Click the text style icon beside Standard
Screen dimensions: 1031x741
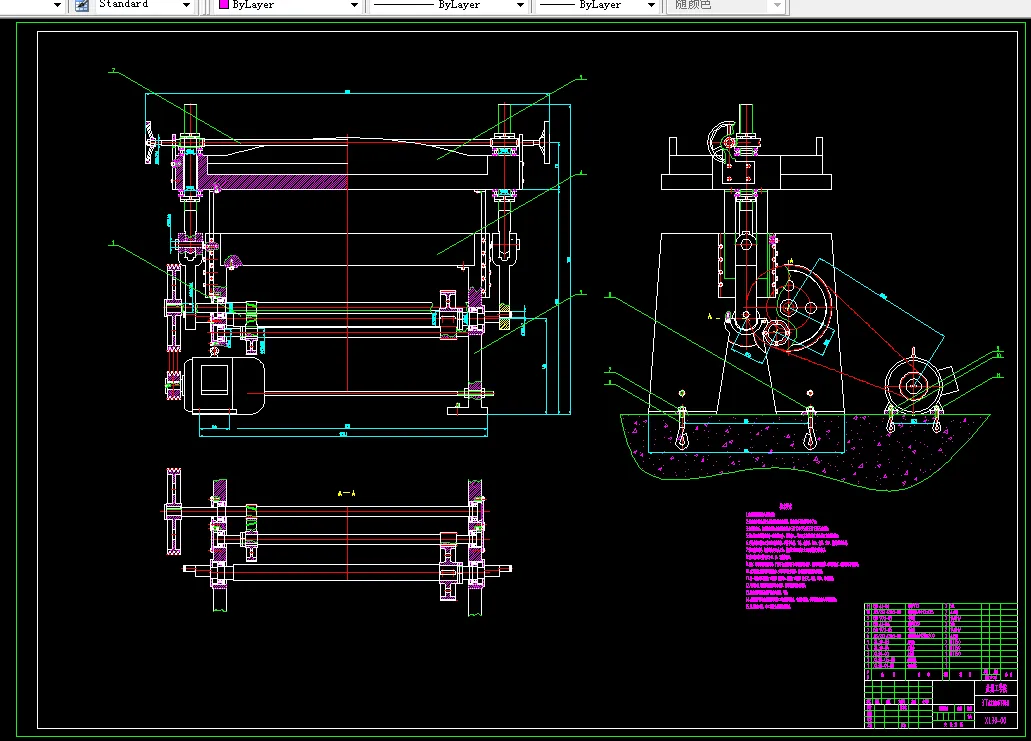pyautogui.click(x=81, y=5)
